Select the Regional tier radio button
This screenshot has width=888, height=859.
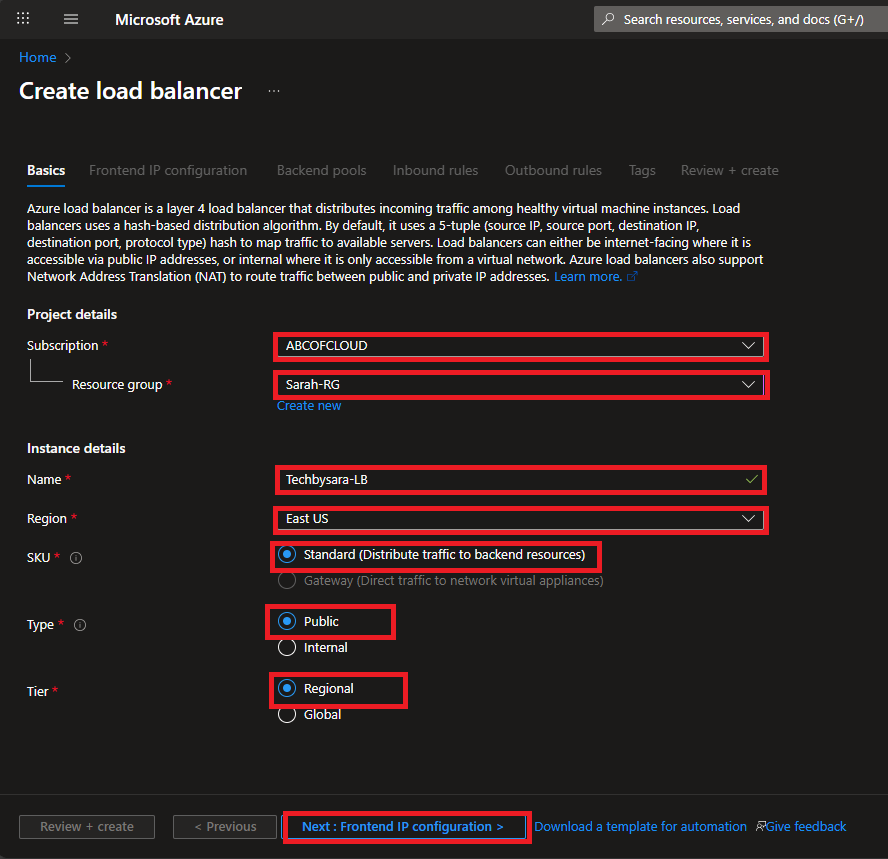pos(287,688)
